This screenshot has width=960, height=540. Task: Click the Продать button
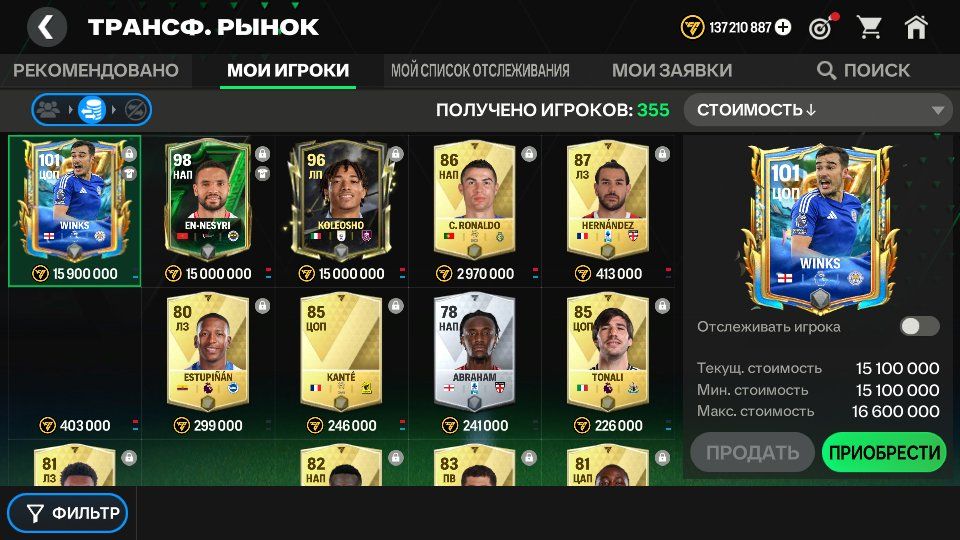click(x=752, y=452)
